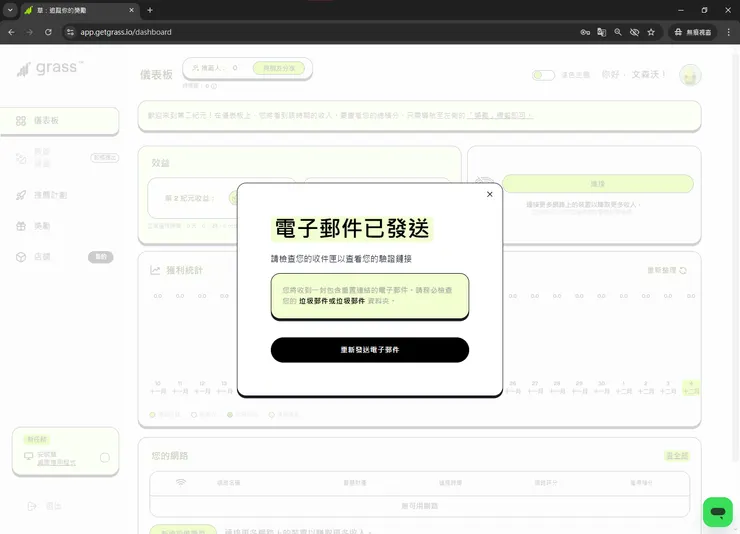Open the green chat support widget

coord(717,511)
